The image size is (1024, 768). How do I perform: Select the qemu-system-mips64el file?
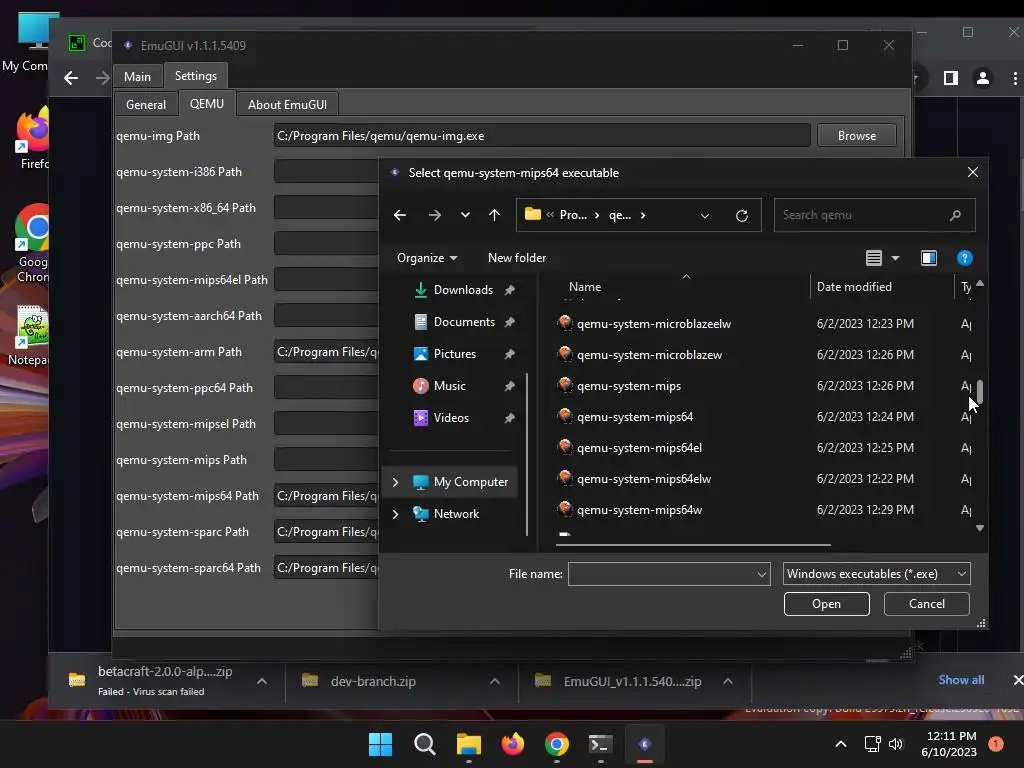coord(639,448)
